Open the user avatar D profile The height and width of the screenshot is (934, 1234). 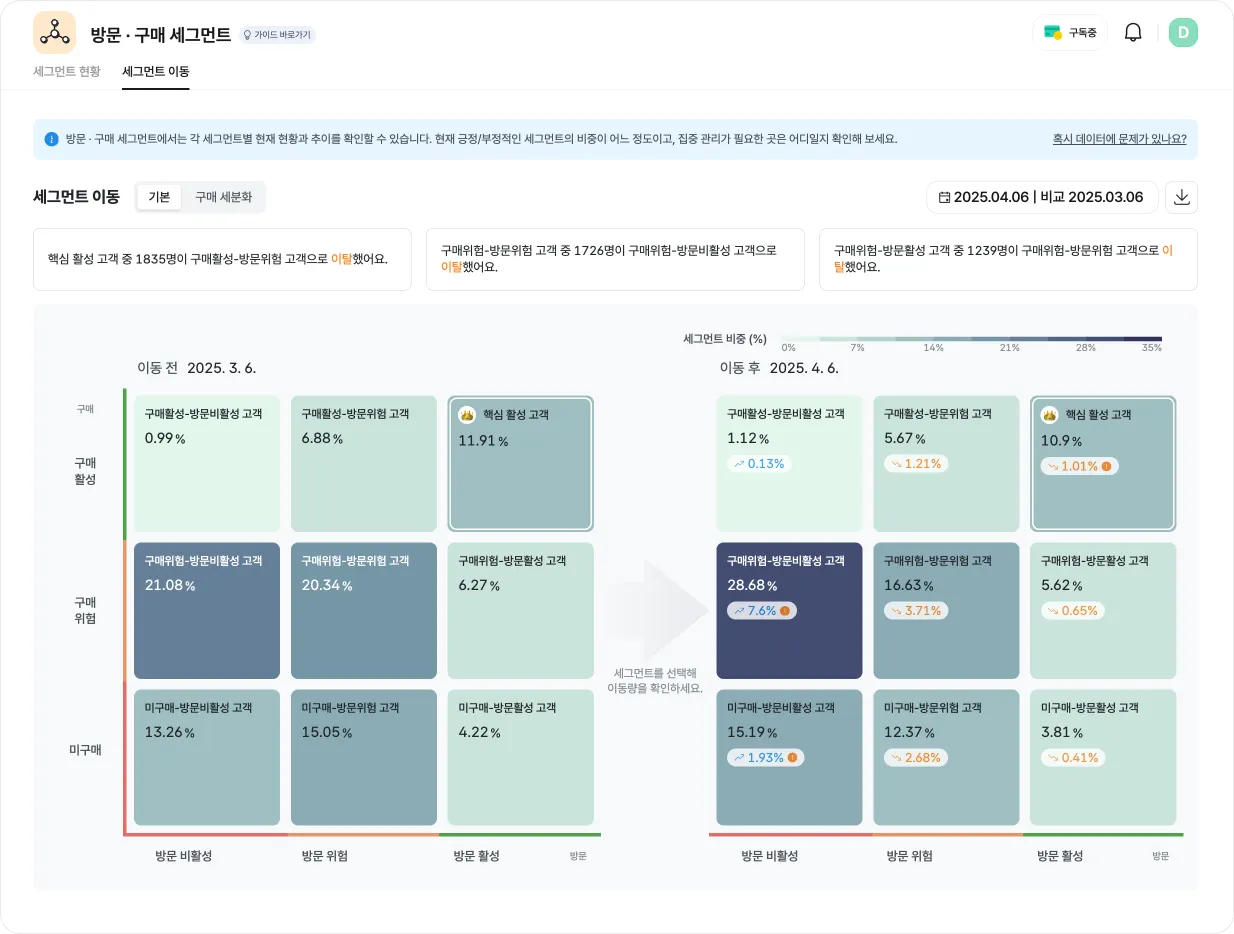click(1183, 32)
